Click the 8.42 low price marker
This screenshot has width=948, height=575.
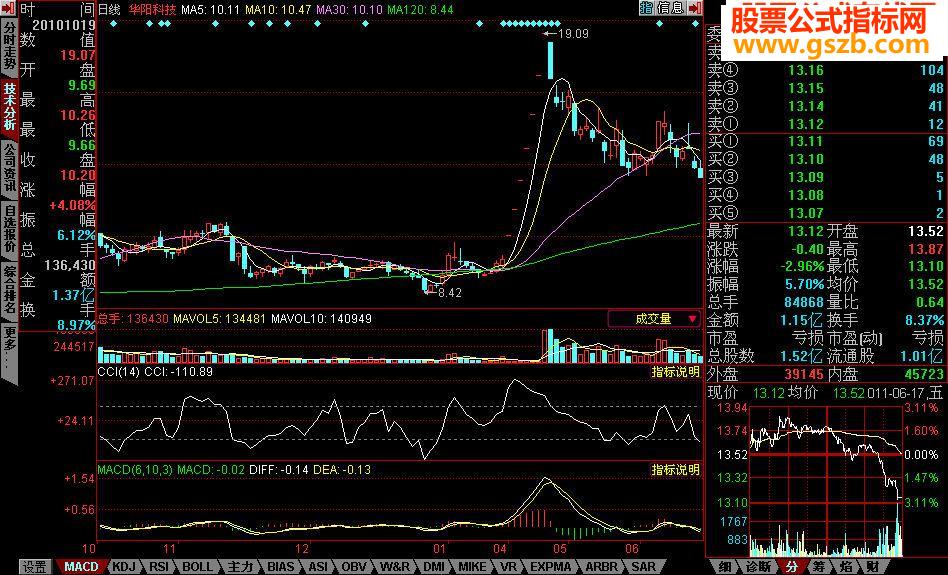point(450,293)
